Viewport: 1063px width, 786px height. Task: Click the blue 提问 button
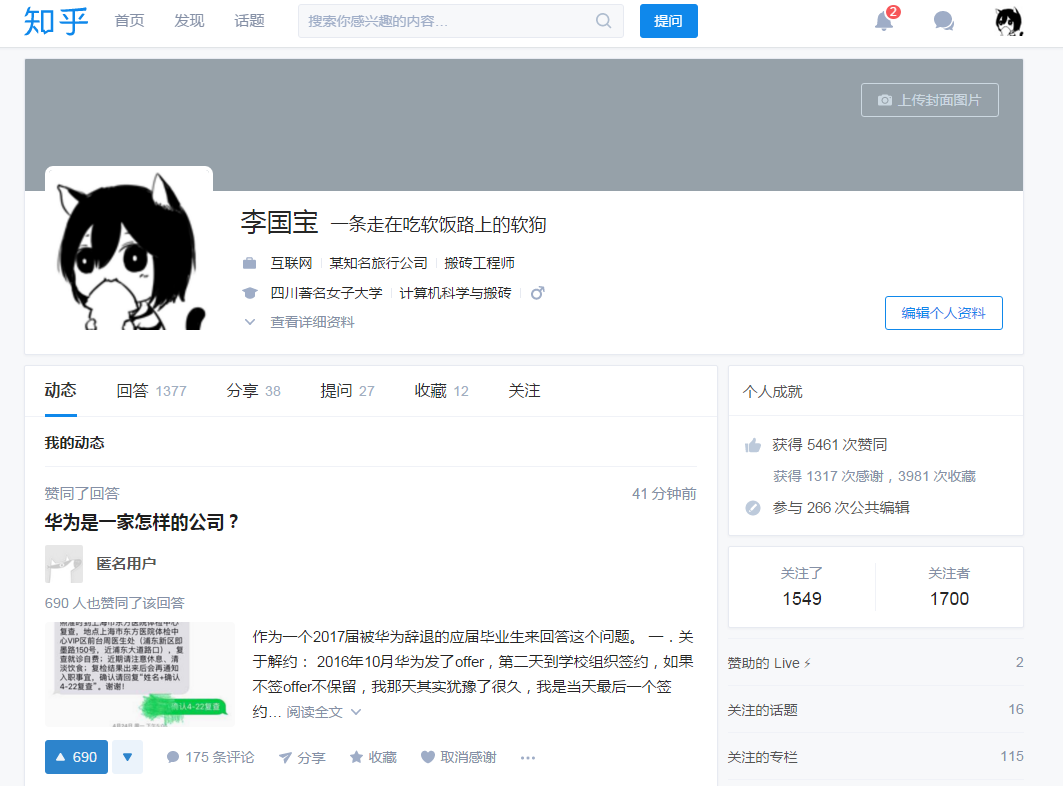[x=668, y=21]
